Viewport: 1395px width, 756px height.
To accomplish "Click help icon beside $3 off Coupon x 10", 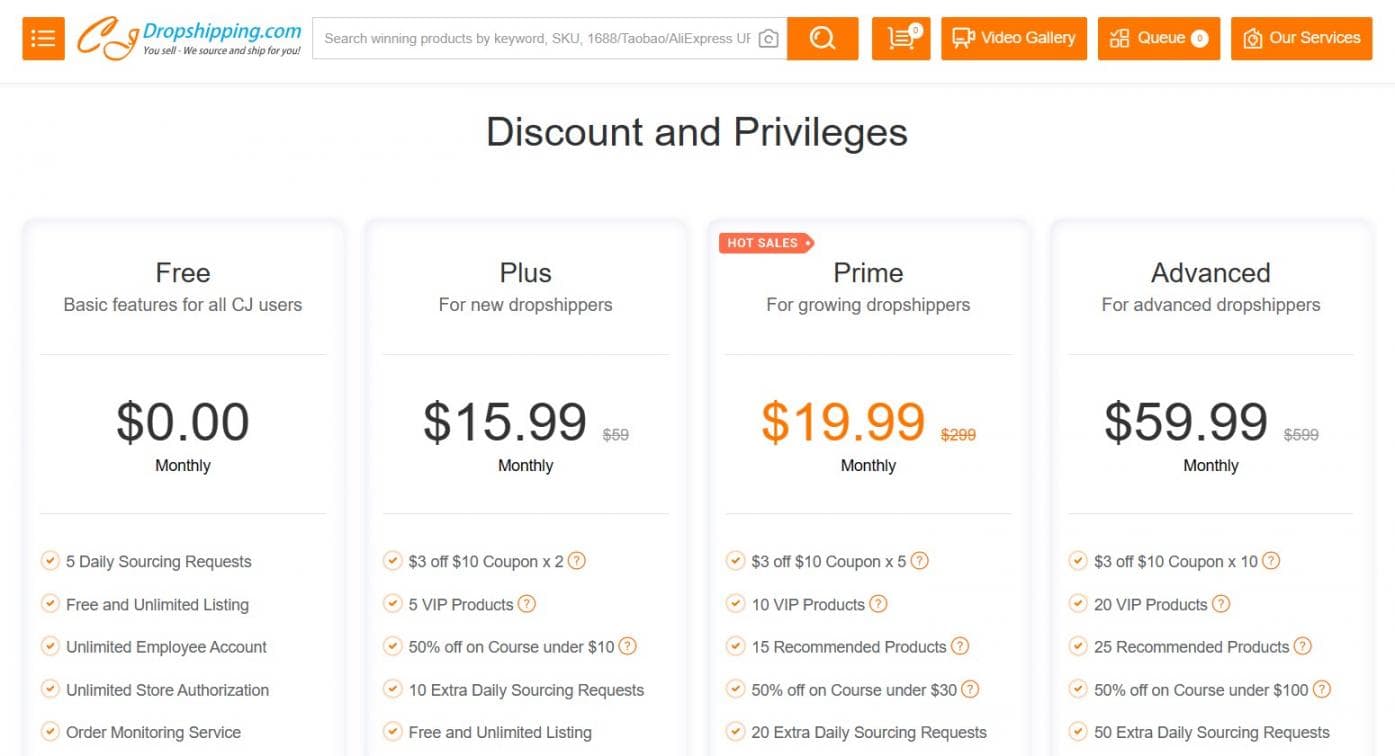I will 1270,561.
